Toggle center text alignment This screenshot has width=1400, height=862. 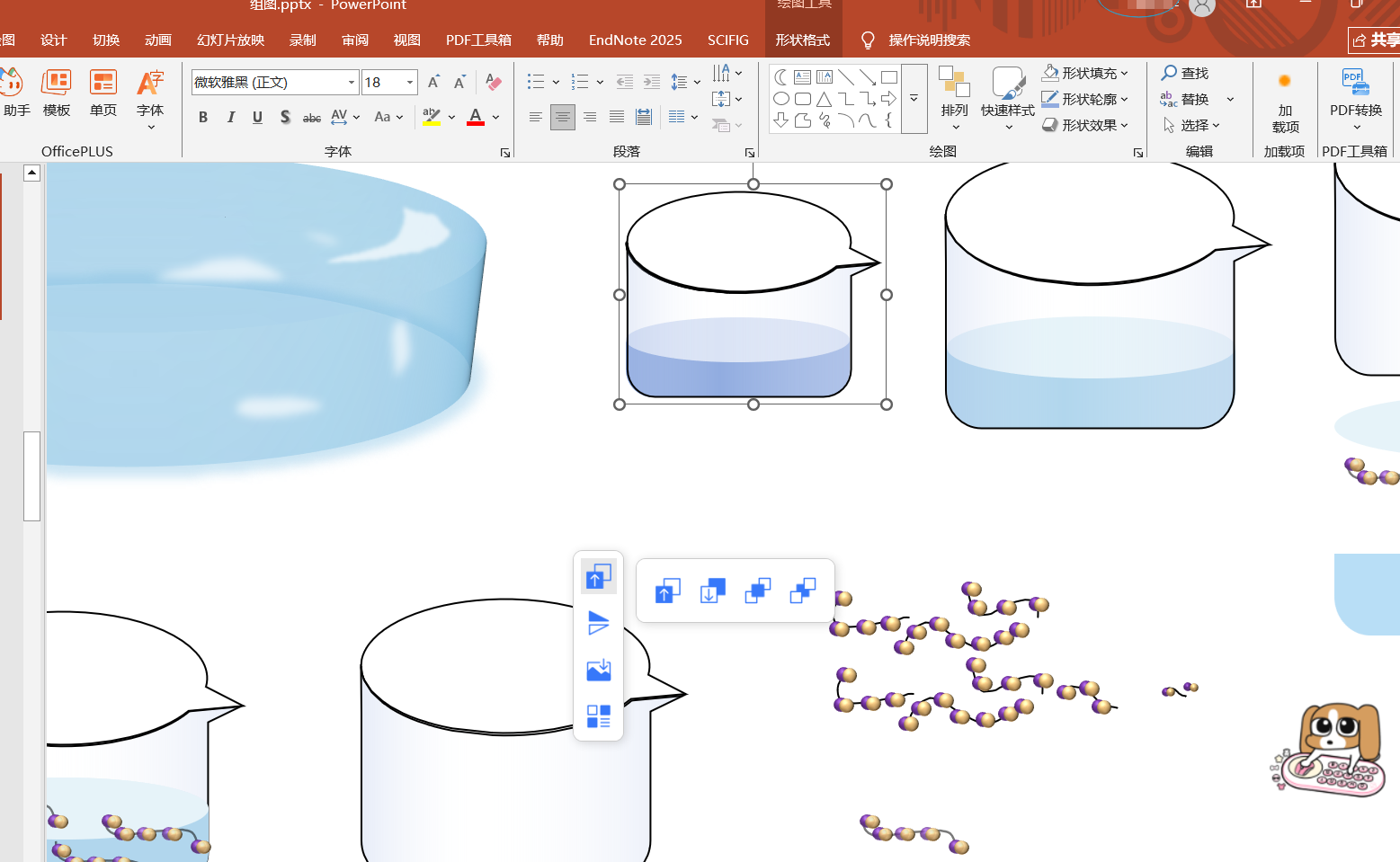click(563, 117)
